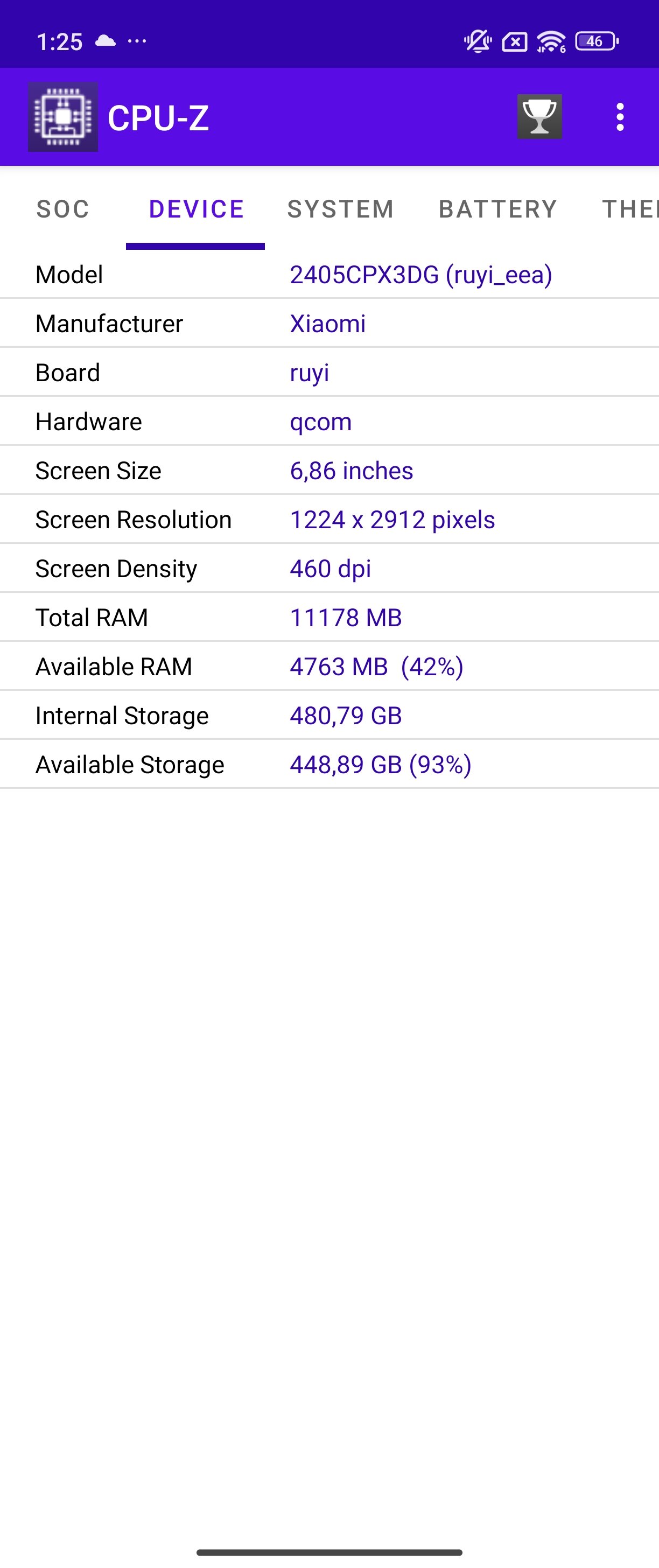Tap the bottom home gesture bar

(329, 1552)
